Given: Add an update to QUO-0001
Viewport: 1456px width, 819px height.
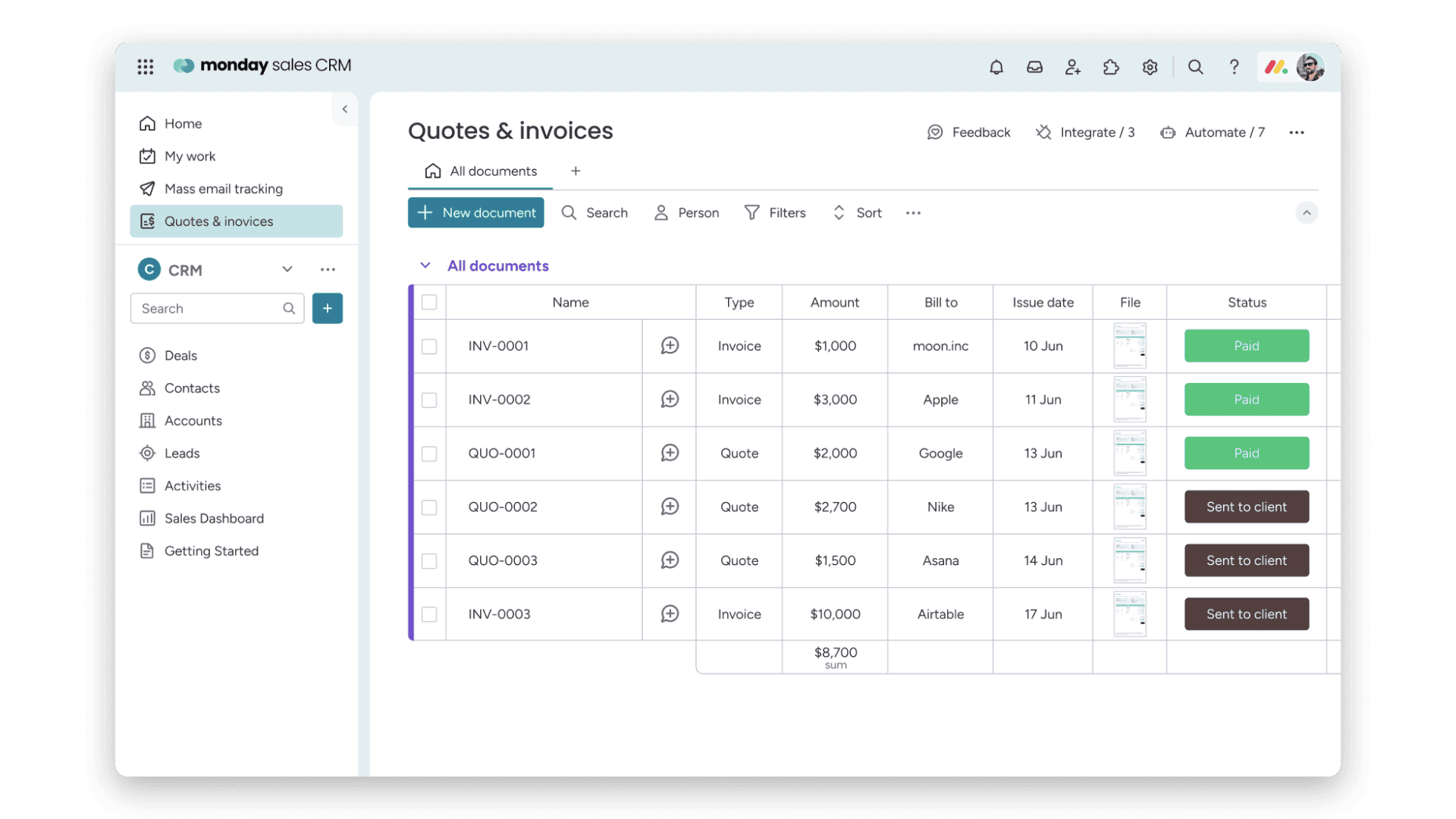Looking at the screenshot, I should (670, 453).
